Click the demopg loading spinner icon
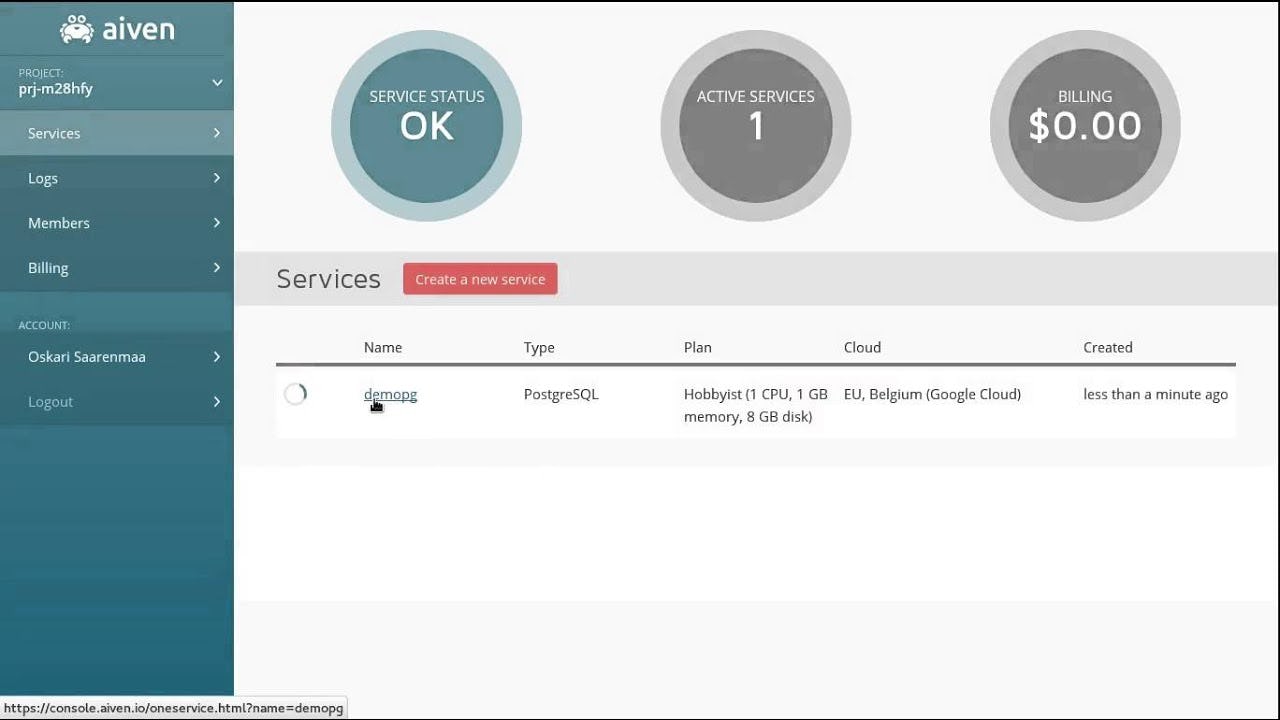Screen dimensions: 1280x720 pos(295,394)
